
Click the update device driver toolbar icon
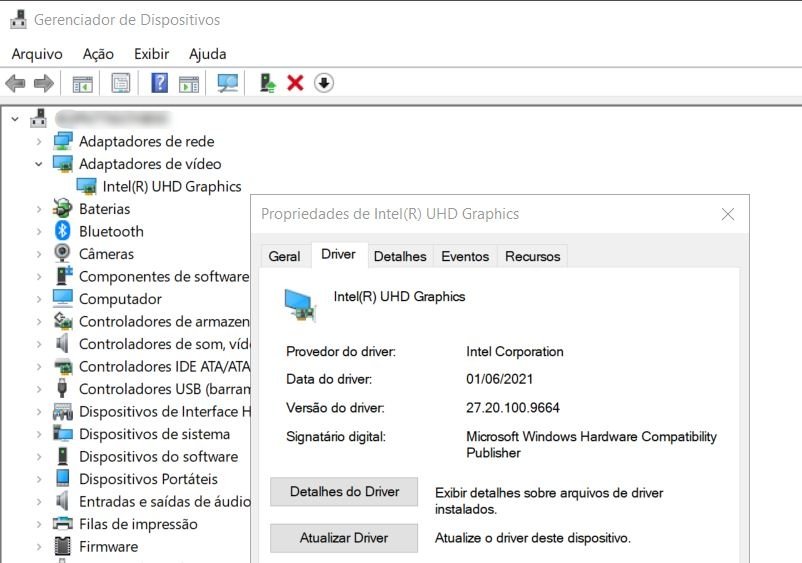[267, 83]
